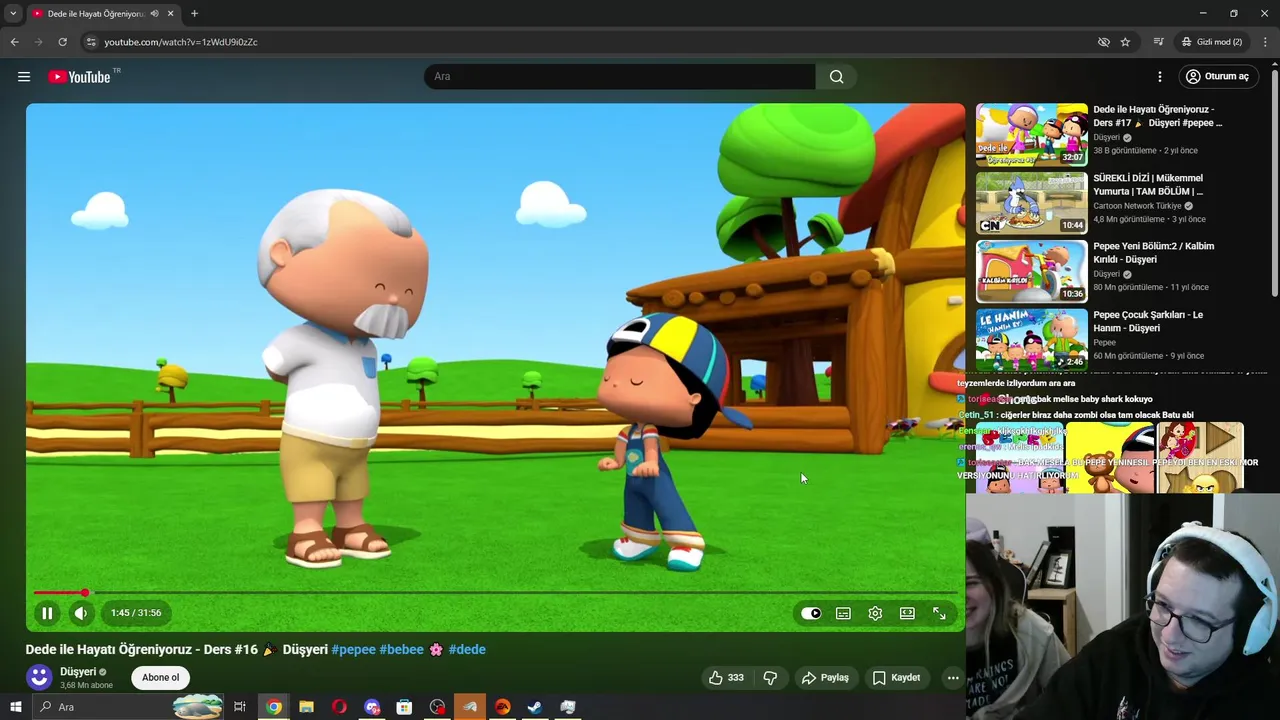
Task: Open more actions menu below video
Action: pos(953,677)
